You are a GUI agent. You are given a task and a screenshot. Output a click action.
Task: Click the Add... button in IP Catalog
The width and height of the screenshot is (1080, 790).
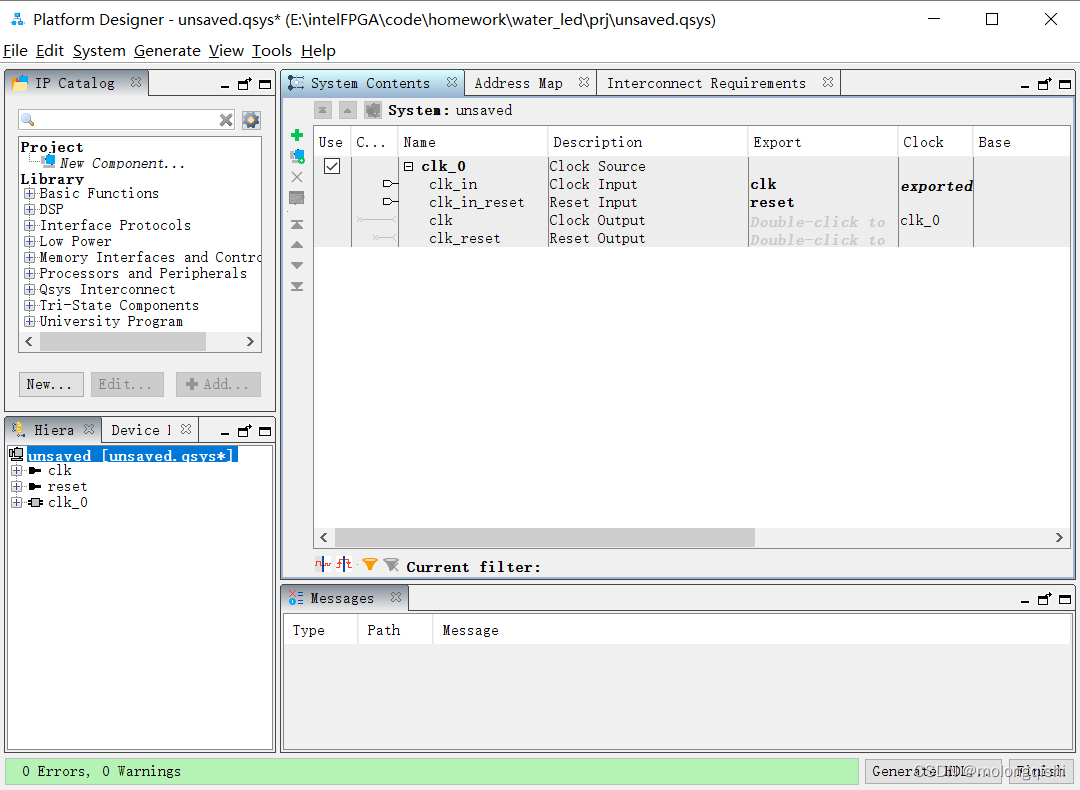[218, 384]
